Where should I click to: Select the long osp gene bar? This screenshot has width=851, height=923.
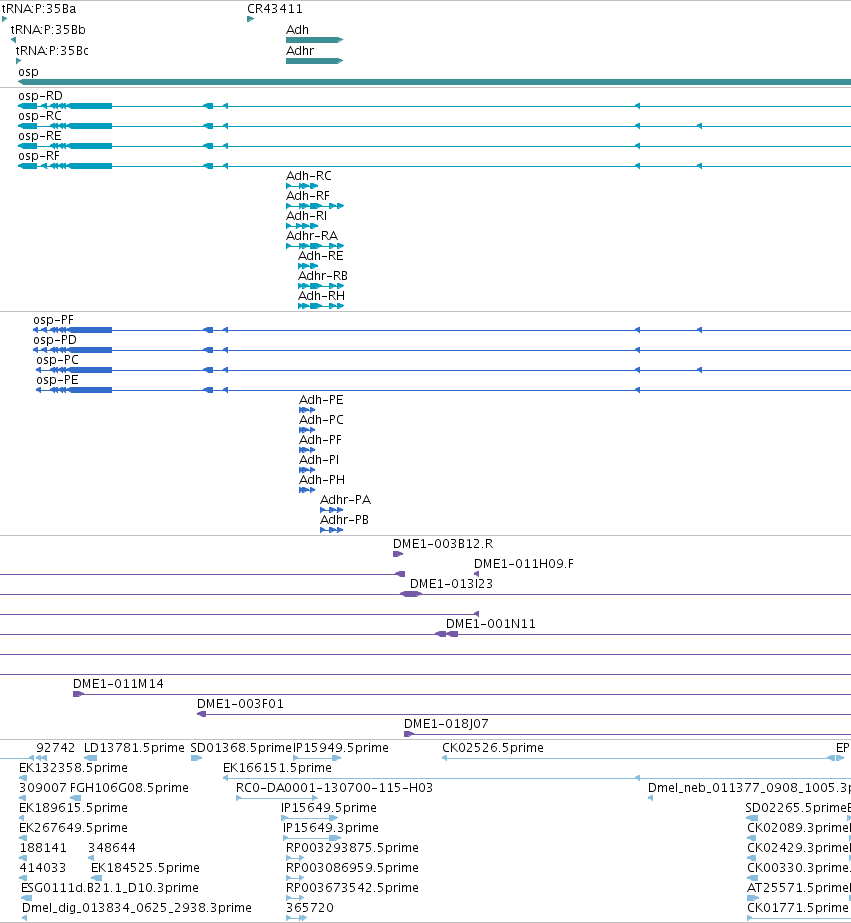click(434, 82)
